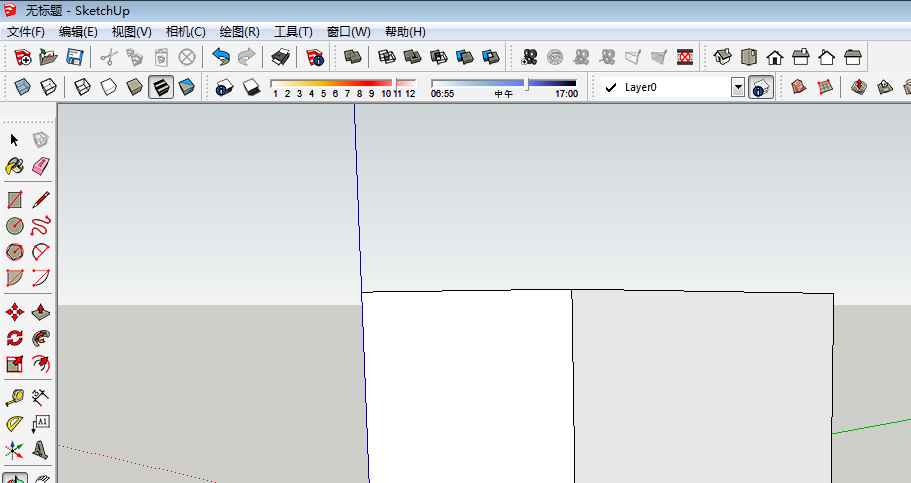Click the Erase circle-X toolbar icon
The height and width of the screenshot is (483, 911).
click(x=186, y=57)
